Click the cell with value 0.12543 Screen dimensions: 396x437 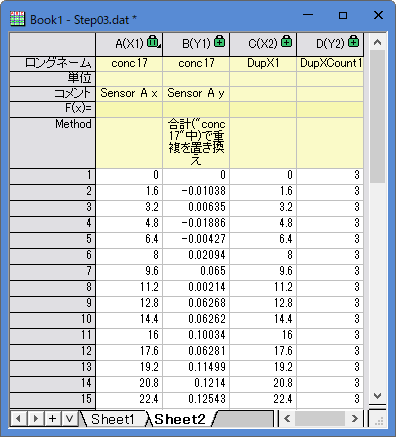click(196, 399)
